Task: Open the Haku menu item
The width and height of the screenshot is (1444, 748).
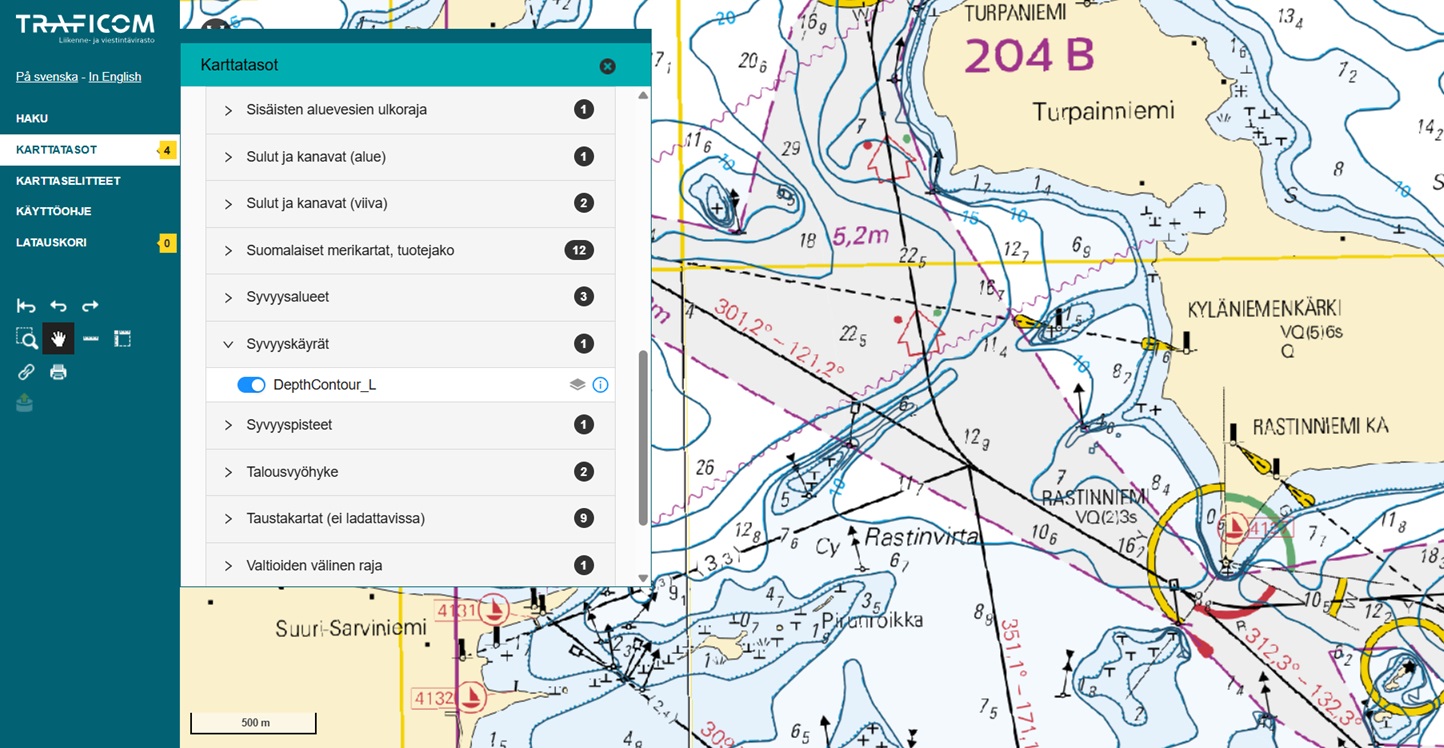Action: tap(32, 118)
